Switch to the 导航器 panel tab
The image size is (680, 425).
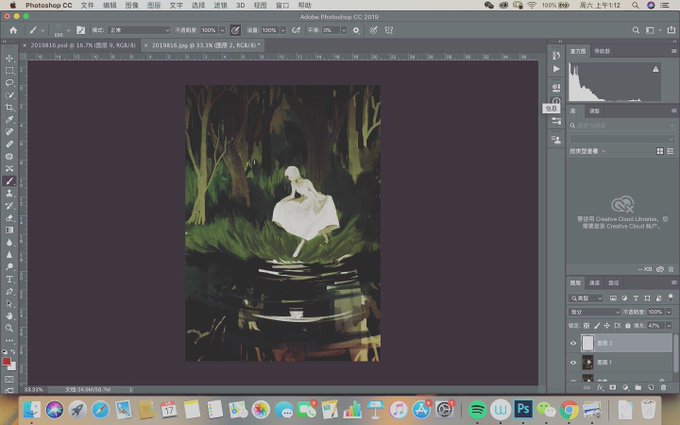pos(602,51)
